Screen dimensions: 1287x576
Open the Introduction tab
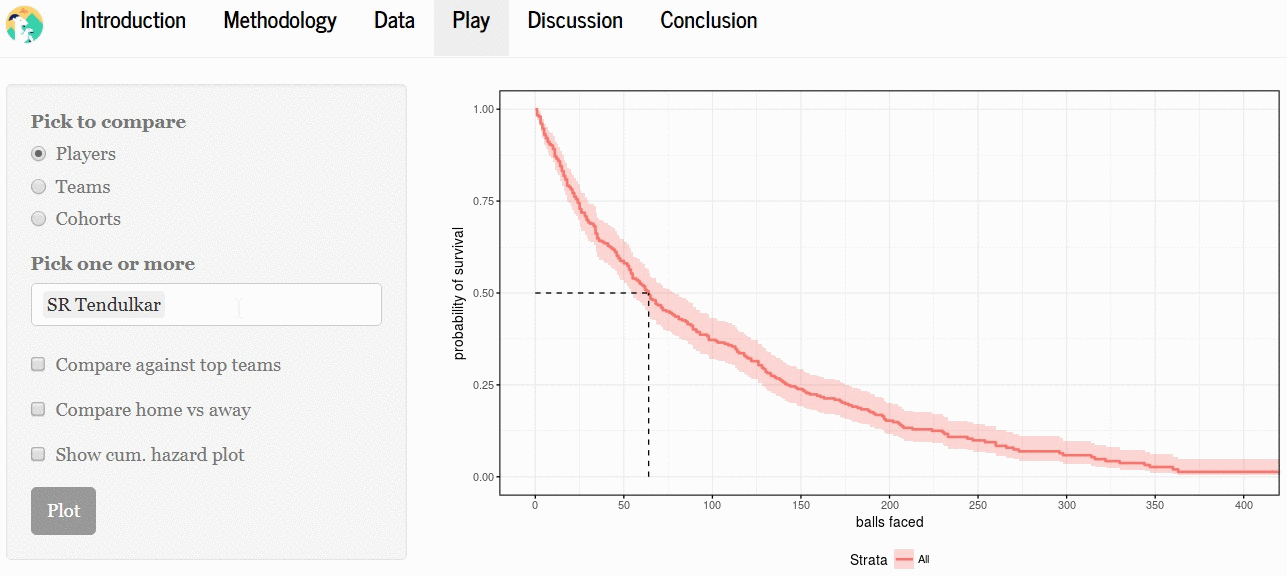coord(133,21)
